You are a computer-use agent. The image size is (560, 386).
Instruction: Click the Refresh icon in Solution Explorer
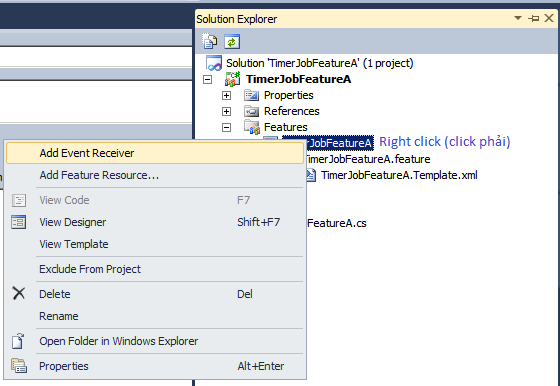coord(232,41)
